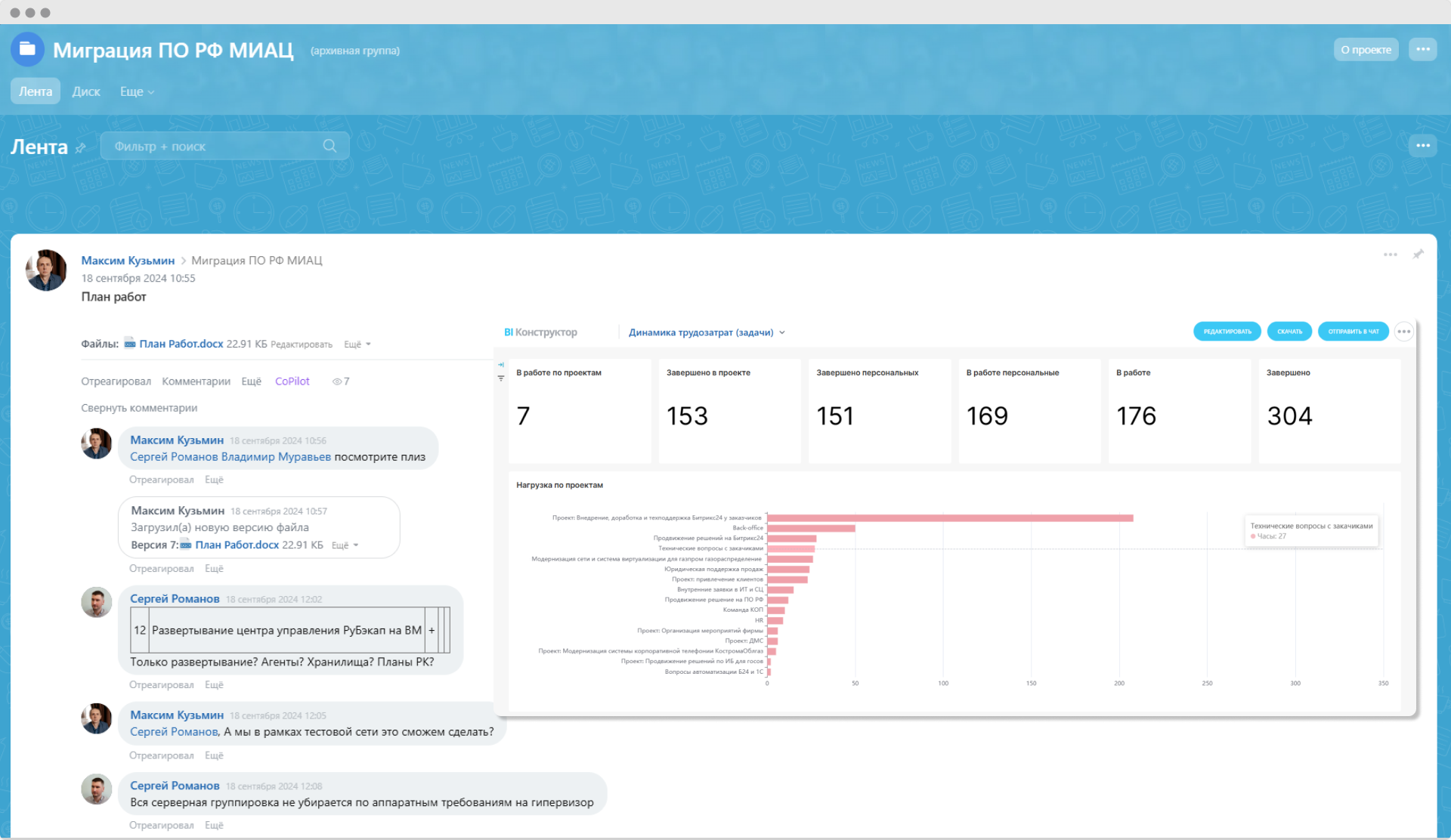The image size is (1451, 840).
Task: Pin the post using the pushpin icon
Action: tap(1418, 255)
